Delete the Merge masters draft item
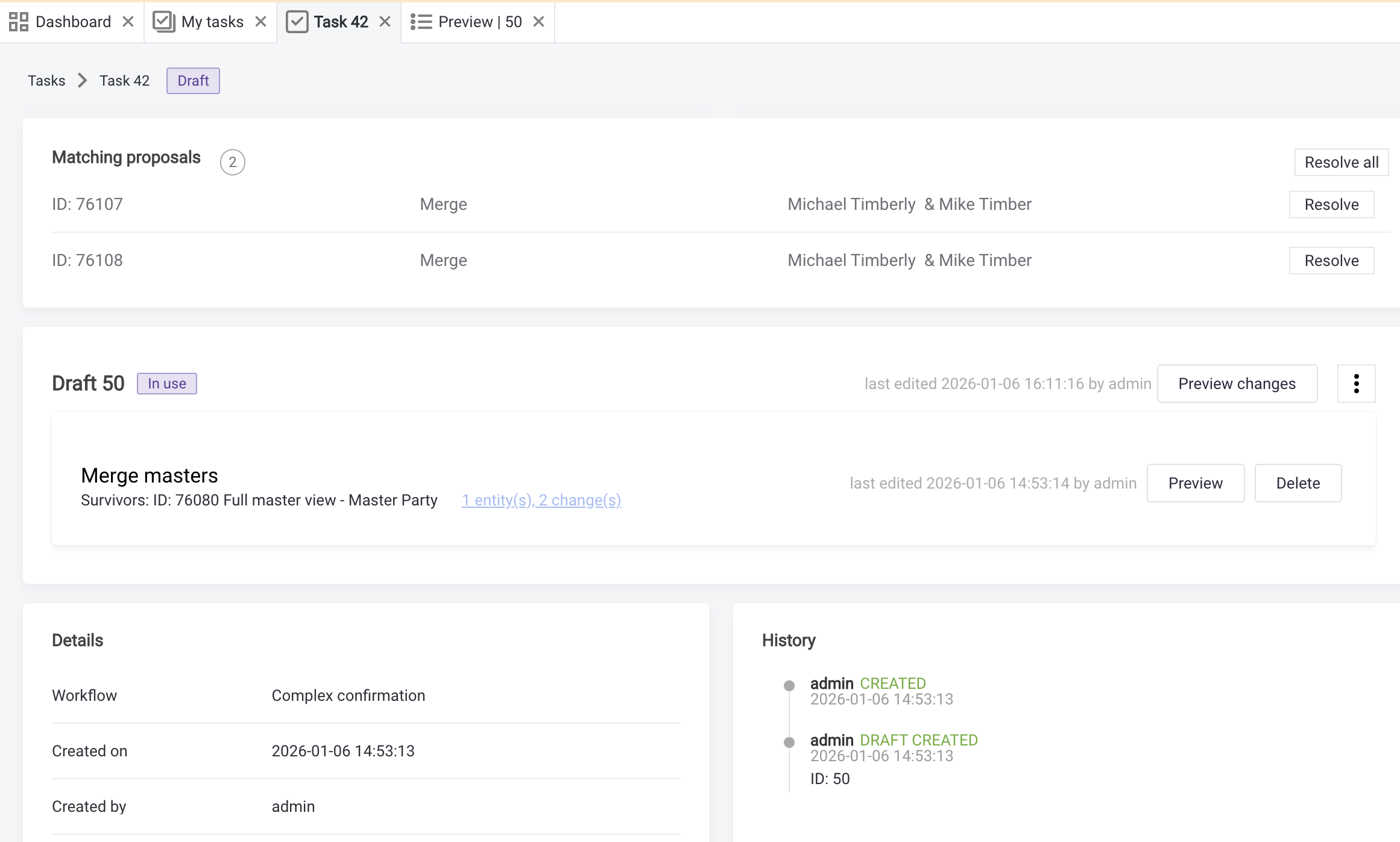 point(1298,483)
